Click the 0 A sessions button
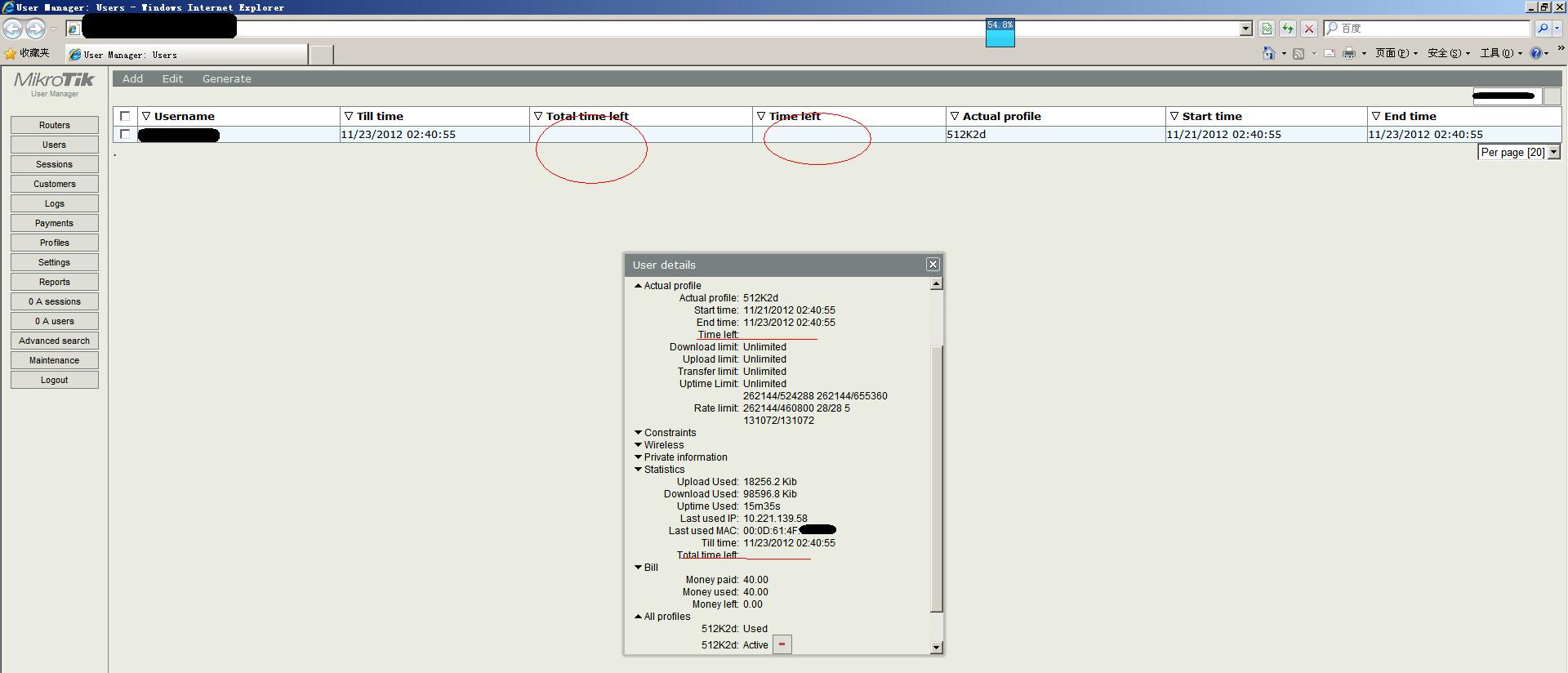This screenshot has height=673, width=1568. point(55,301)
